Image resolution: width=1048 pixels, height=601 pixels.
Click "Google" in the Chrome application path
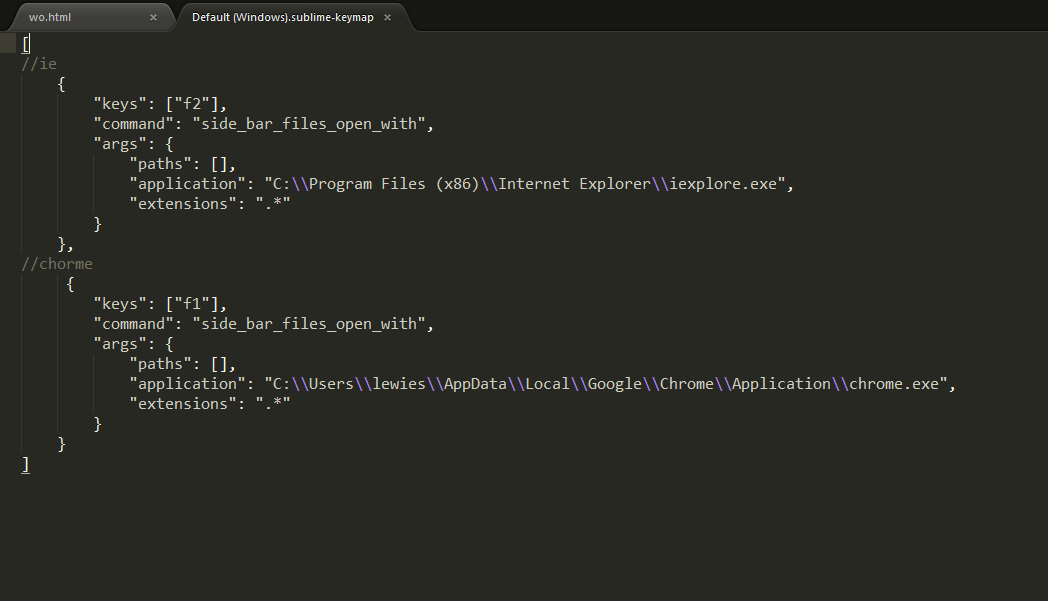tap(615, 384)
